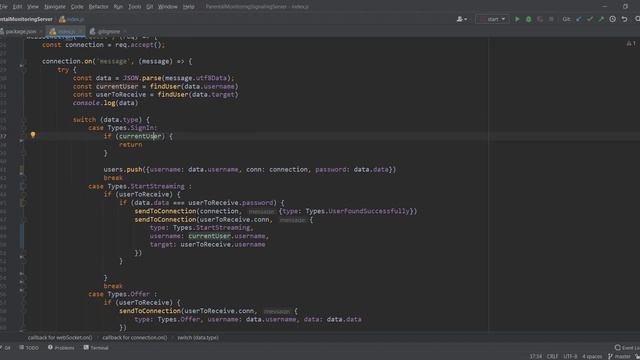Click the CRLF line separator status
This screenshot has height=360, width=640.
coord(552,356)
